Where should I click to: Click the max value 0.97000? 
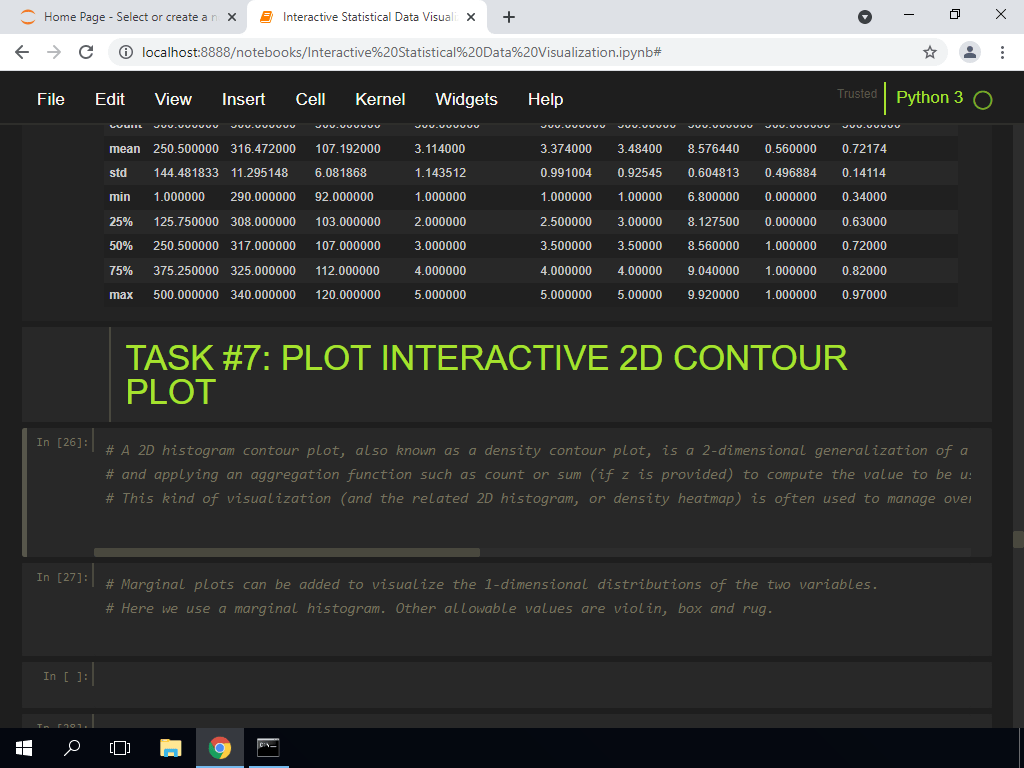[x=864, y=295]
